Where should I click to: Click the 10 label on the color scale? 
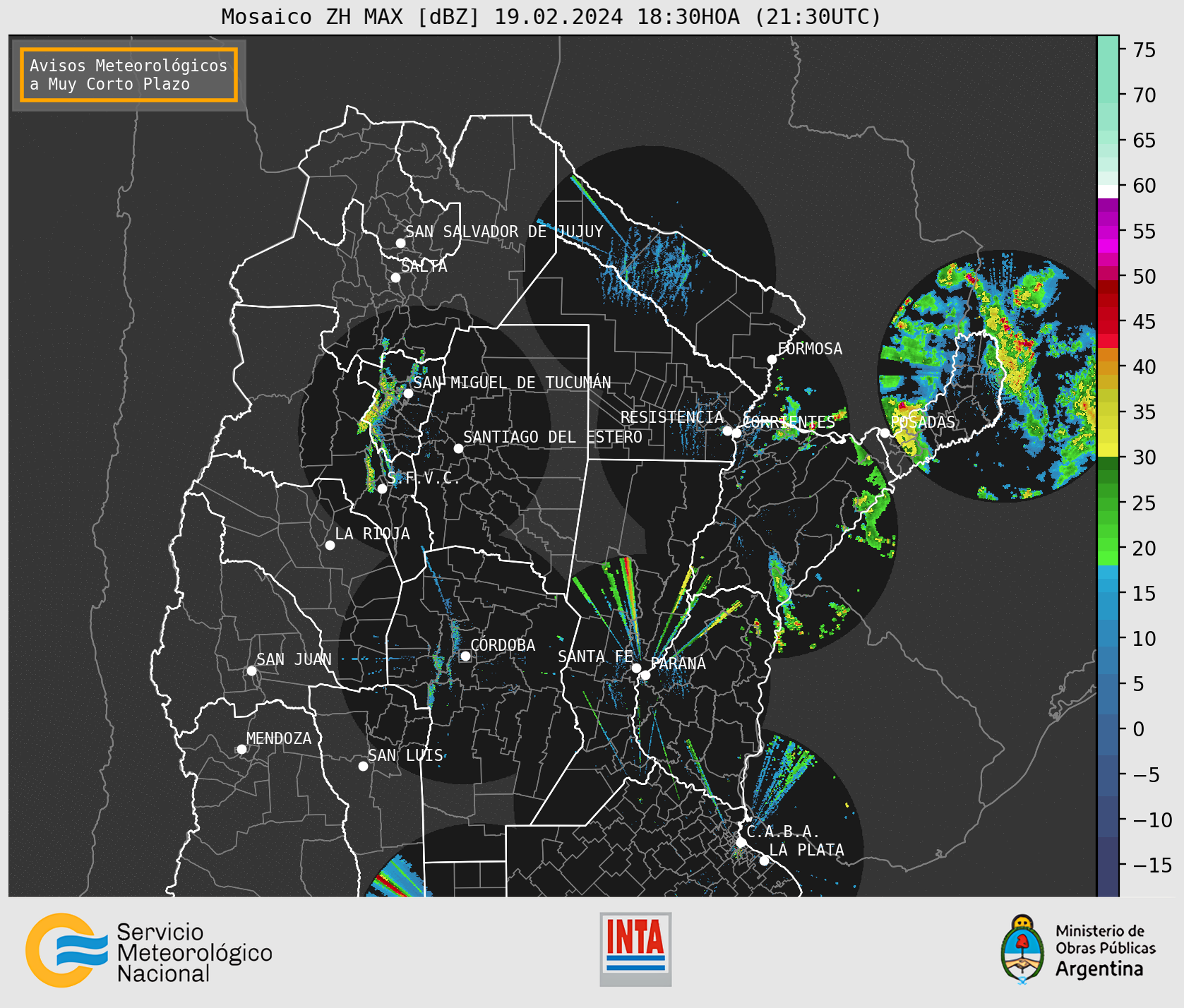1144,639
